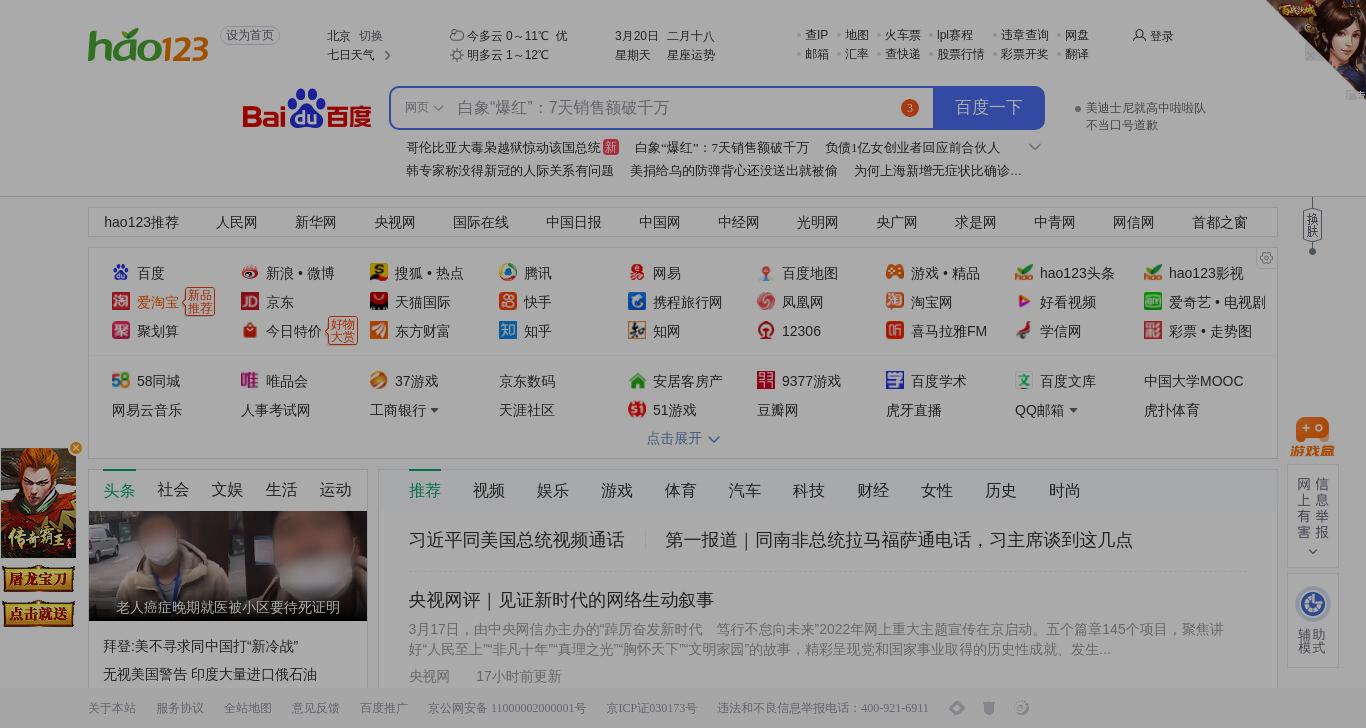
Task: Open the Douban site link
Action: point(778,410)
